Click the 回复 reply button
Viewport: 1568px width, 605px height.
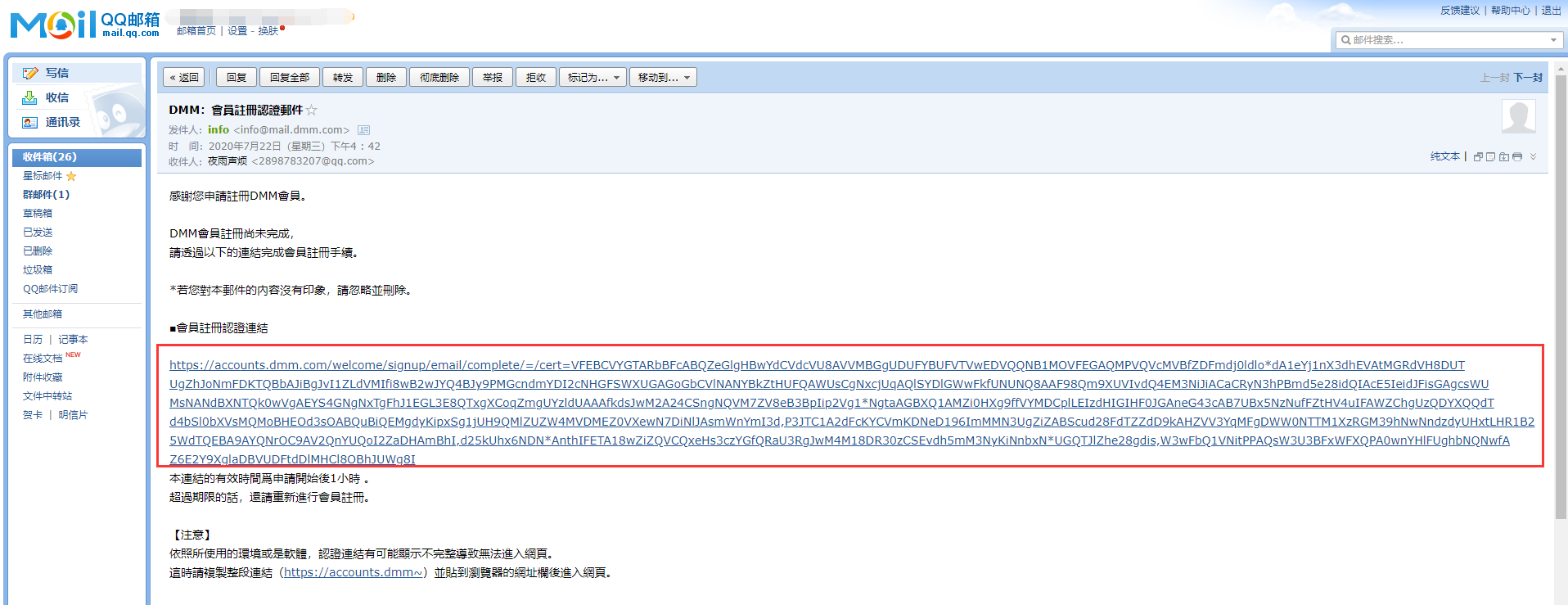coord(237,78)
